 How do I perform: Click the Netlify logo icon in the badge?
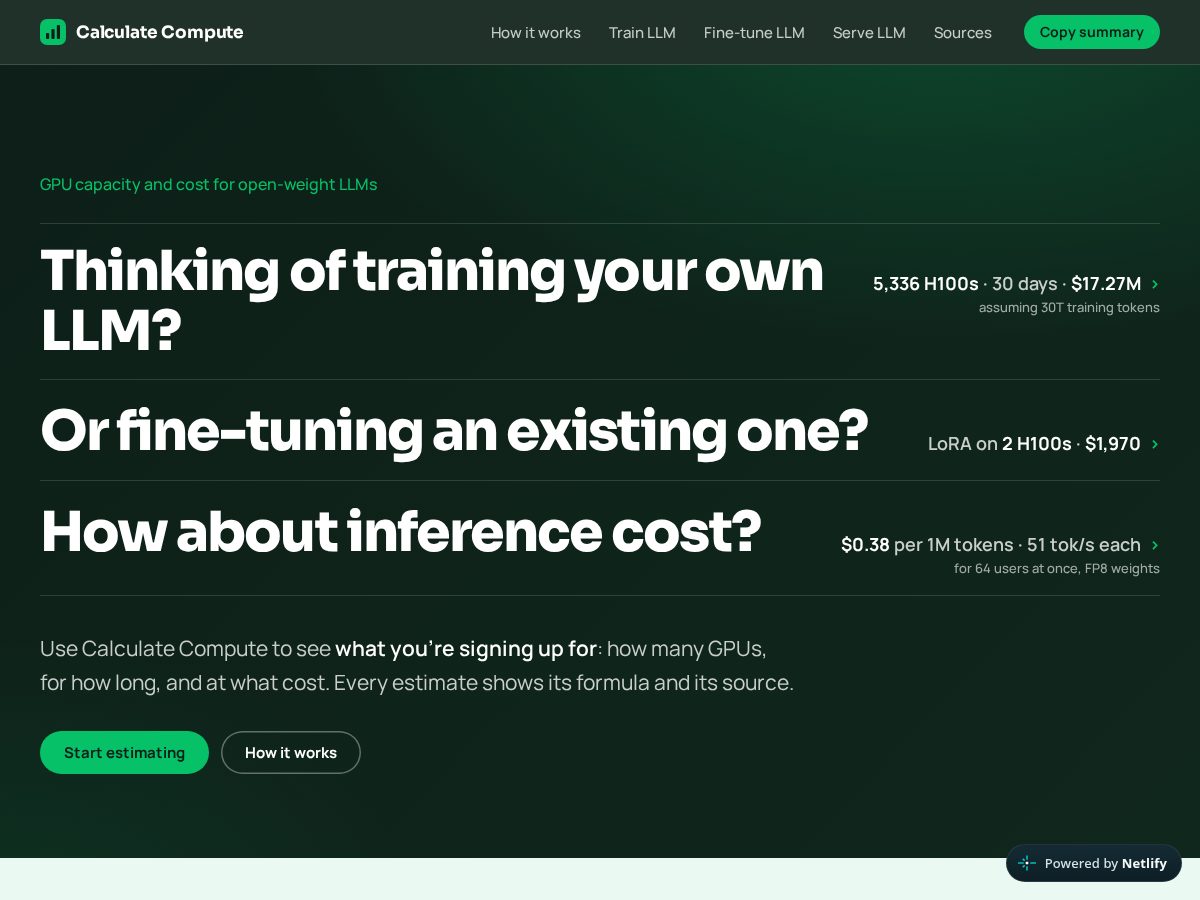point(1027,863)
